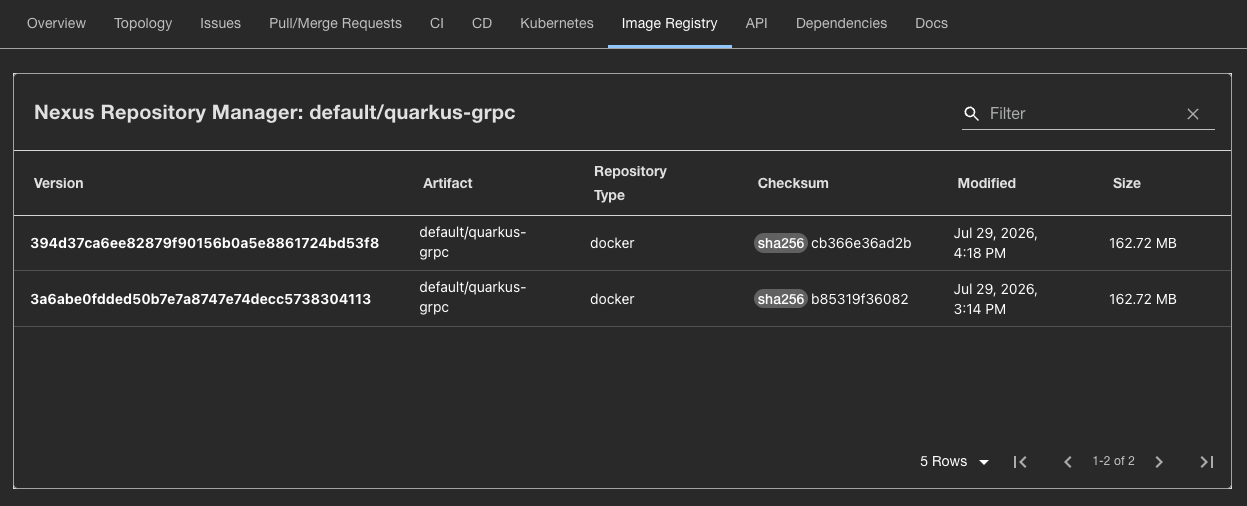
Task: Go to next page arrow
Action: (x=1159, y=462)
